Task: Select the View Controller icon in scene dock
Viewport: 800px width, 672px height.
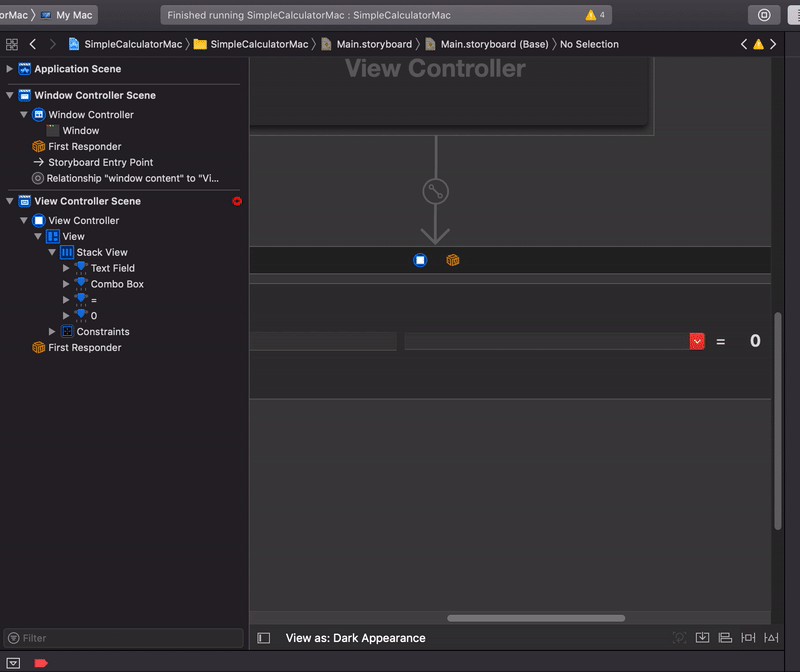Action: tap(420, 260)
